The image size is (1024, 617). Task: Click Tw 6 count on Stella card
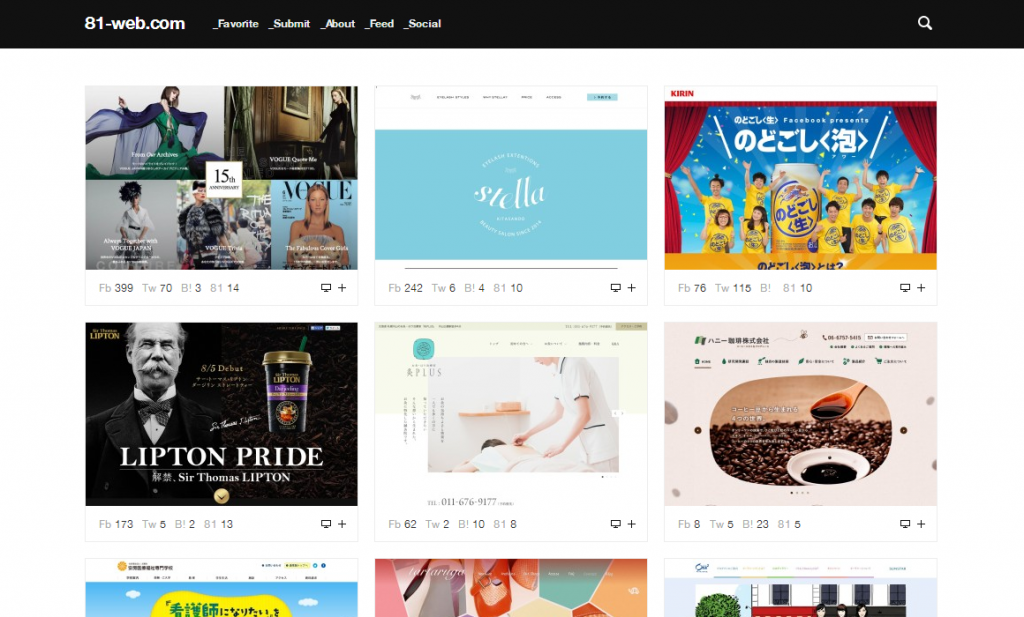(443, 288)
